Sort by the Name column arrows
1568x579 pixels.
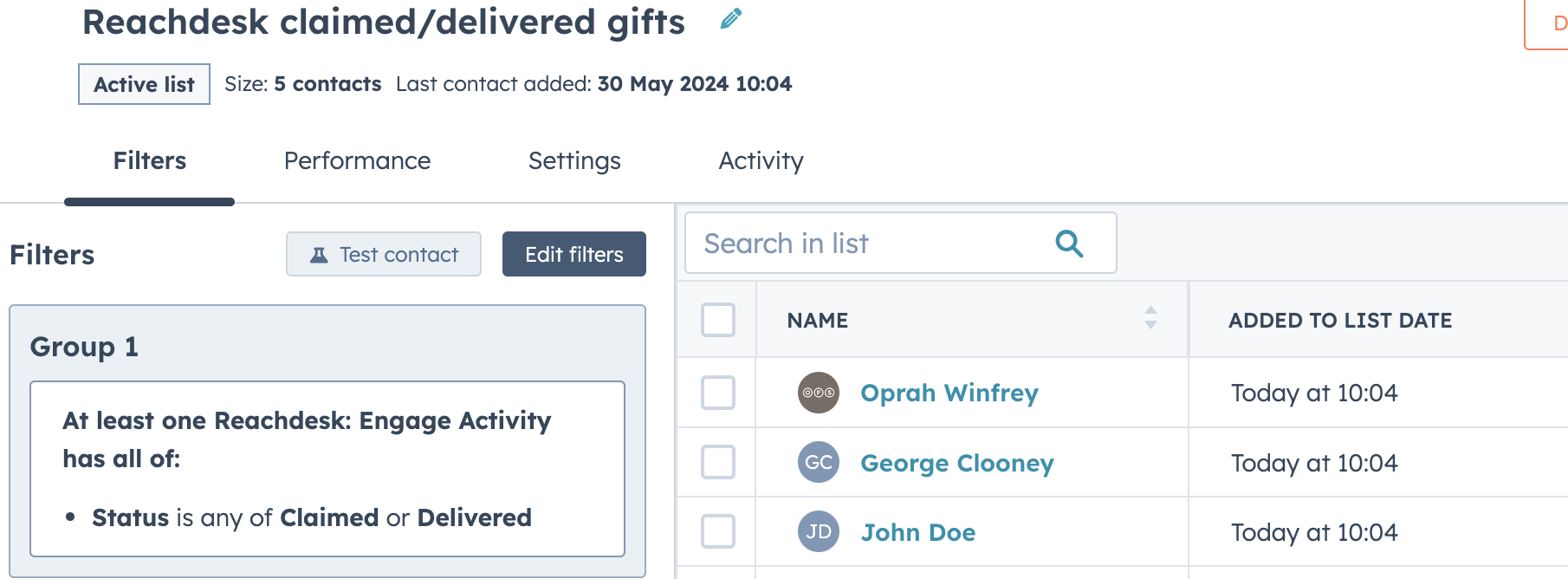(1150, 317)
